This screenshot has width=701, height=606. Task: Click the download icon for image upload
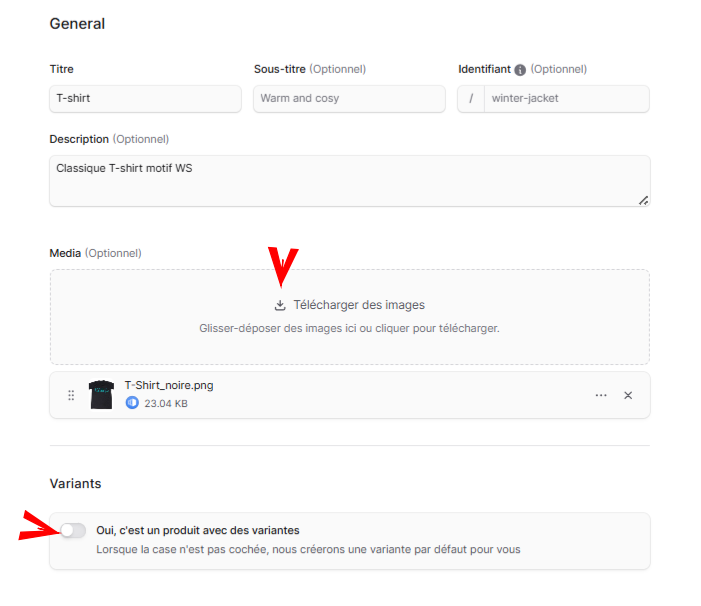[x=280, y=305]
